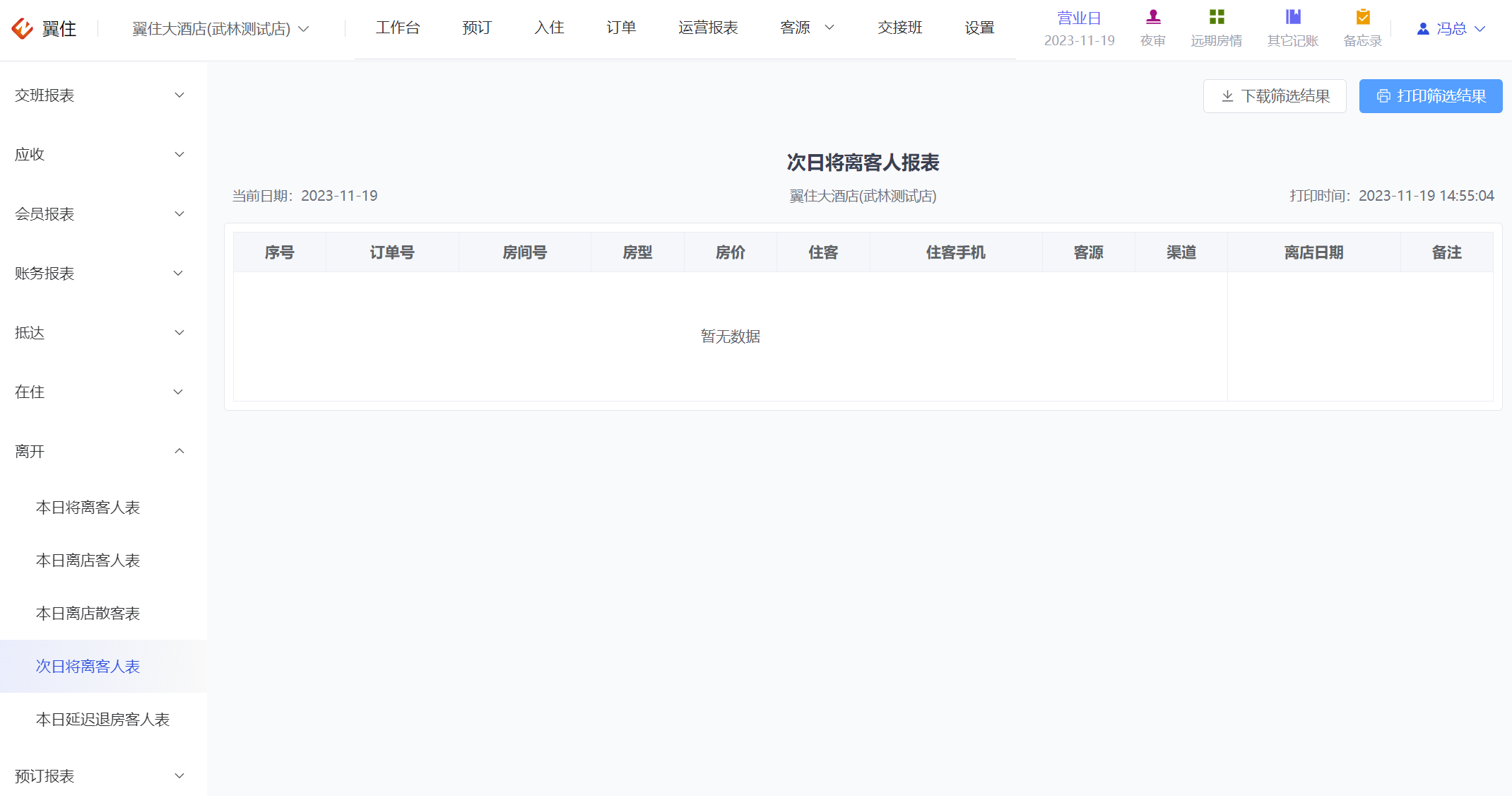1512x796 pixels.
Task: Open the 订单 menu item
Action: click(621, 28)
